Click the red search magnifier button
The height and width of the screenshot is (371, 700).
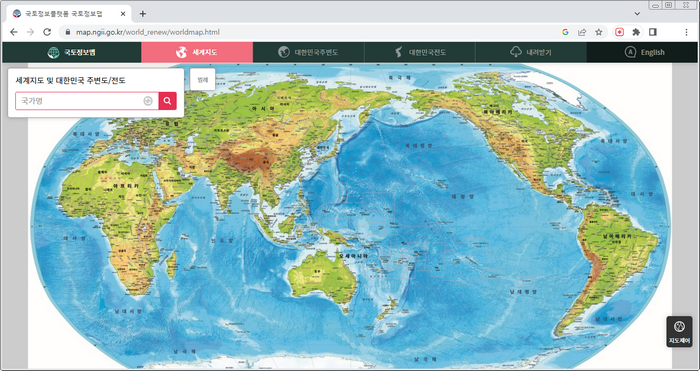[x=167, y=101]
